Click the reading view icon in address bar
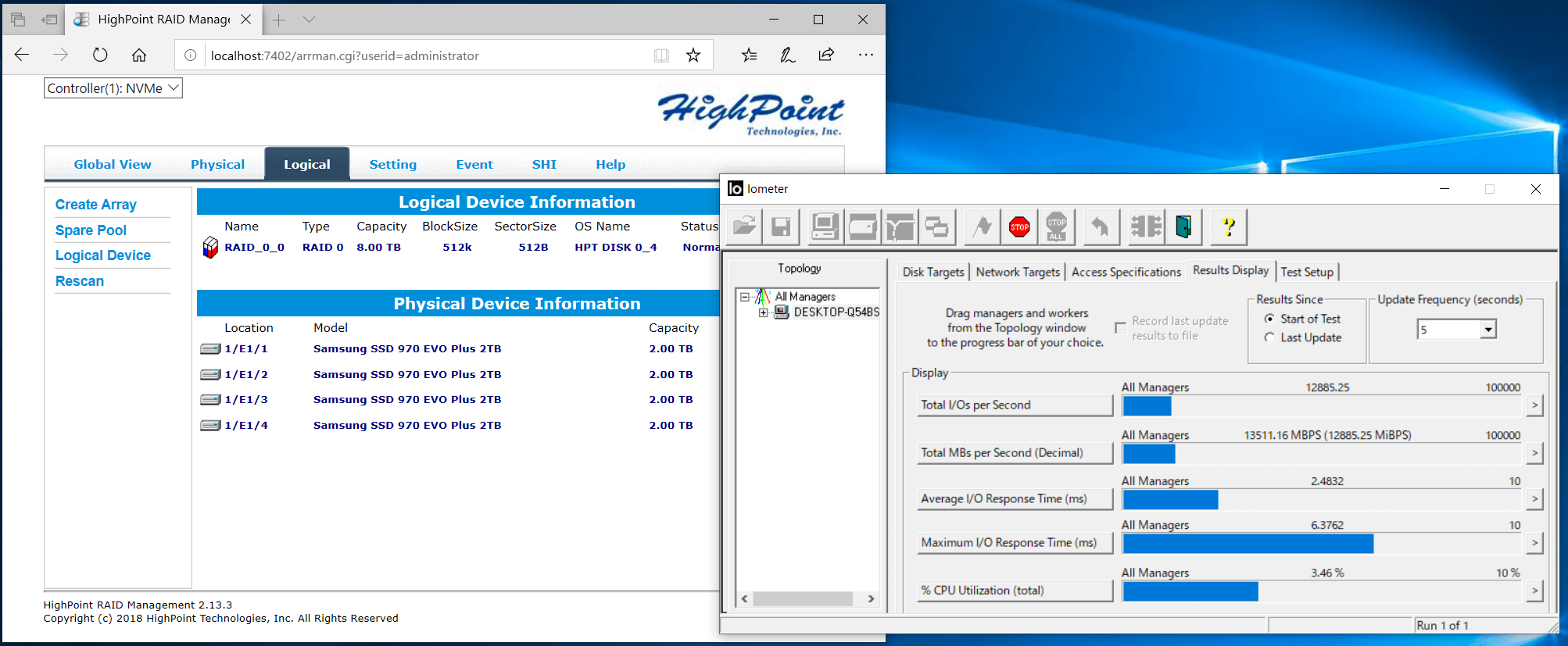This screenshot has height=646, width=1568. tap(661, 55)
